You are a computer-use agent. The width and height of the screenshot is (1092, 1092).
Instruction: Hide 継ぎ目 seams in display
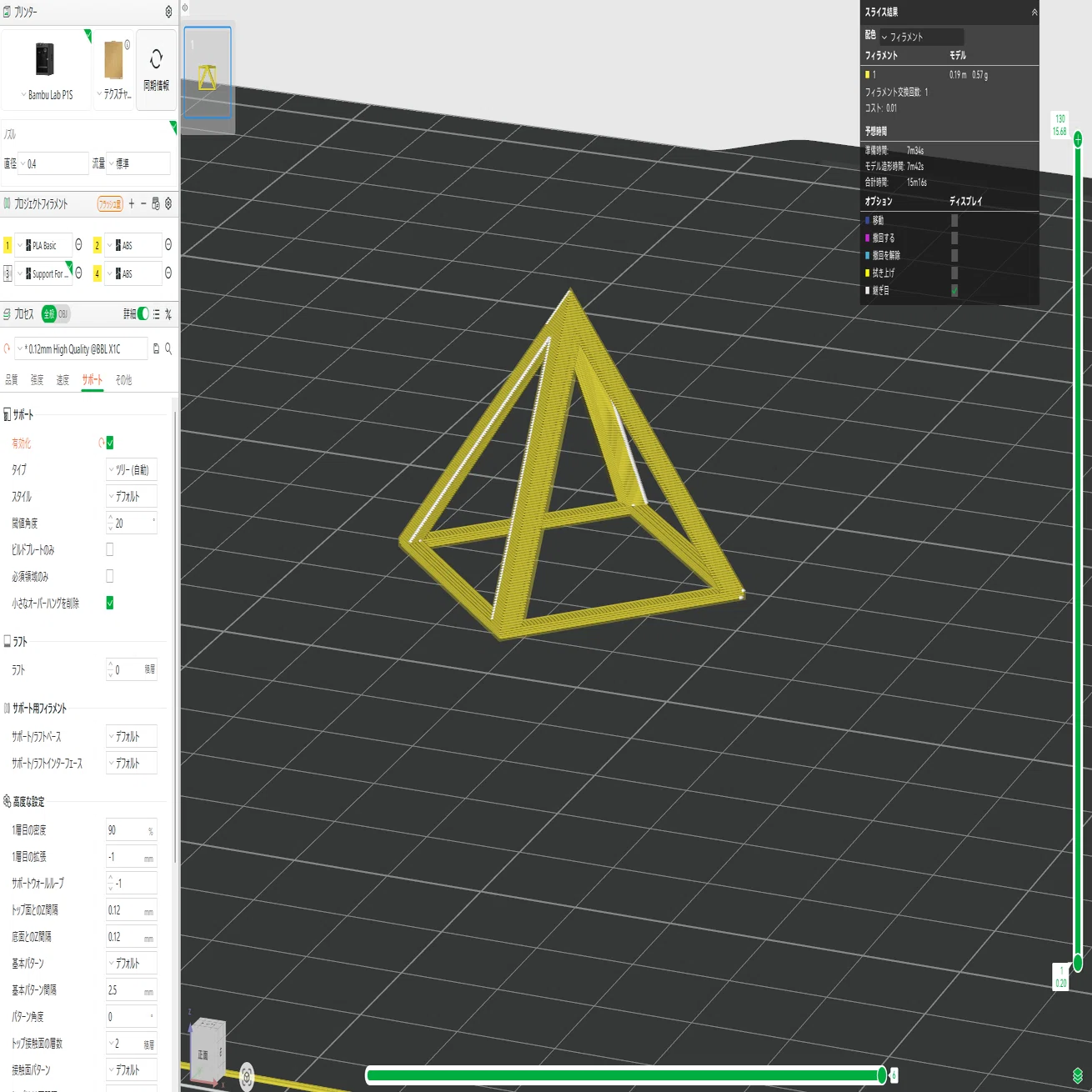click(954, 291)
